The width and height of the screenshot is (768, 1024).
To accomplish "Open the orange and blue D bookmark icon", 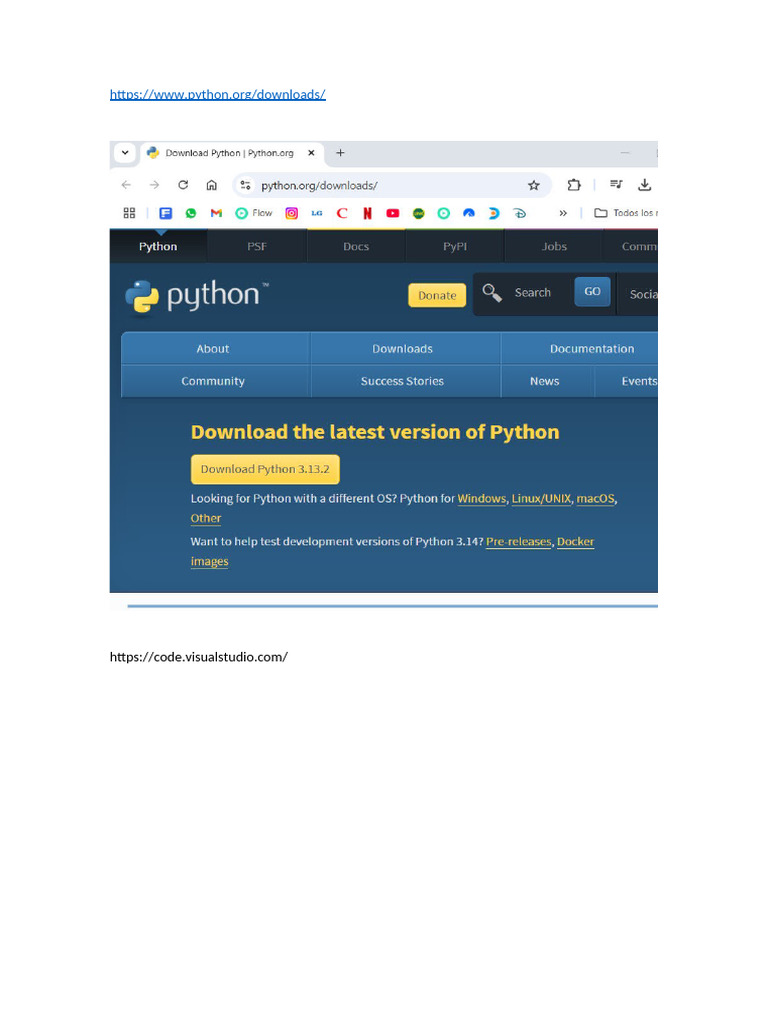I will pyautogui.click(x=494, y=213).
